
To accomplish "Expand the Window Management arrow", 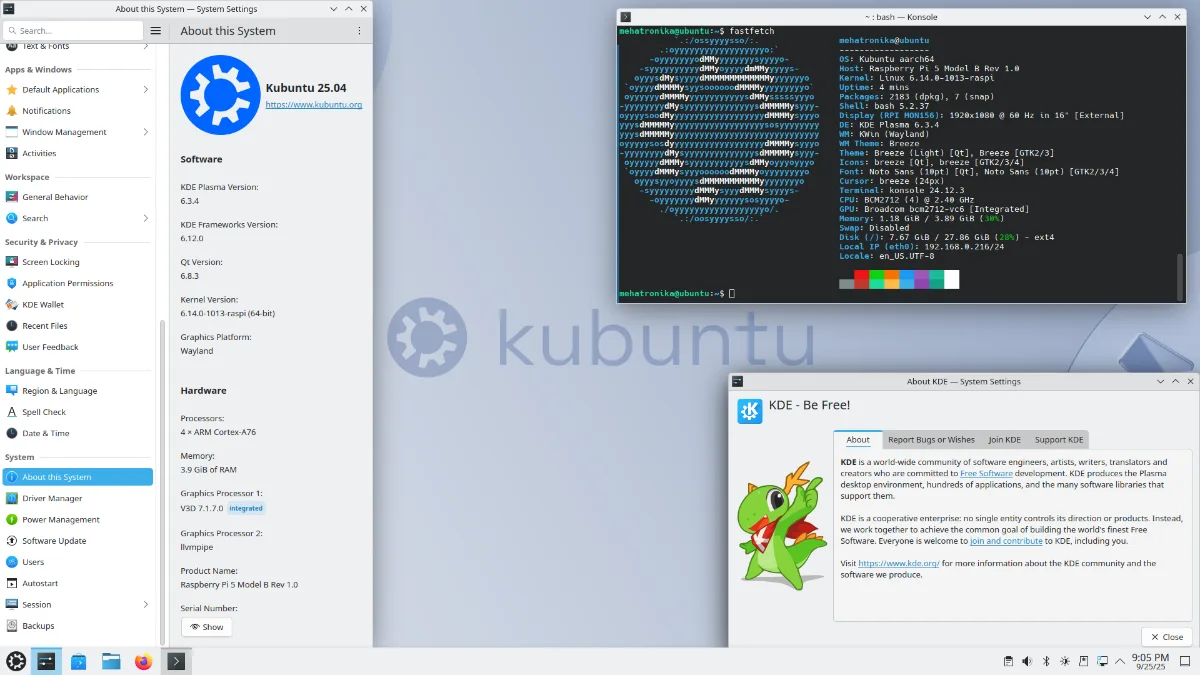I will [x=146, y=132].
